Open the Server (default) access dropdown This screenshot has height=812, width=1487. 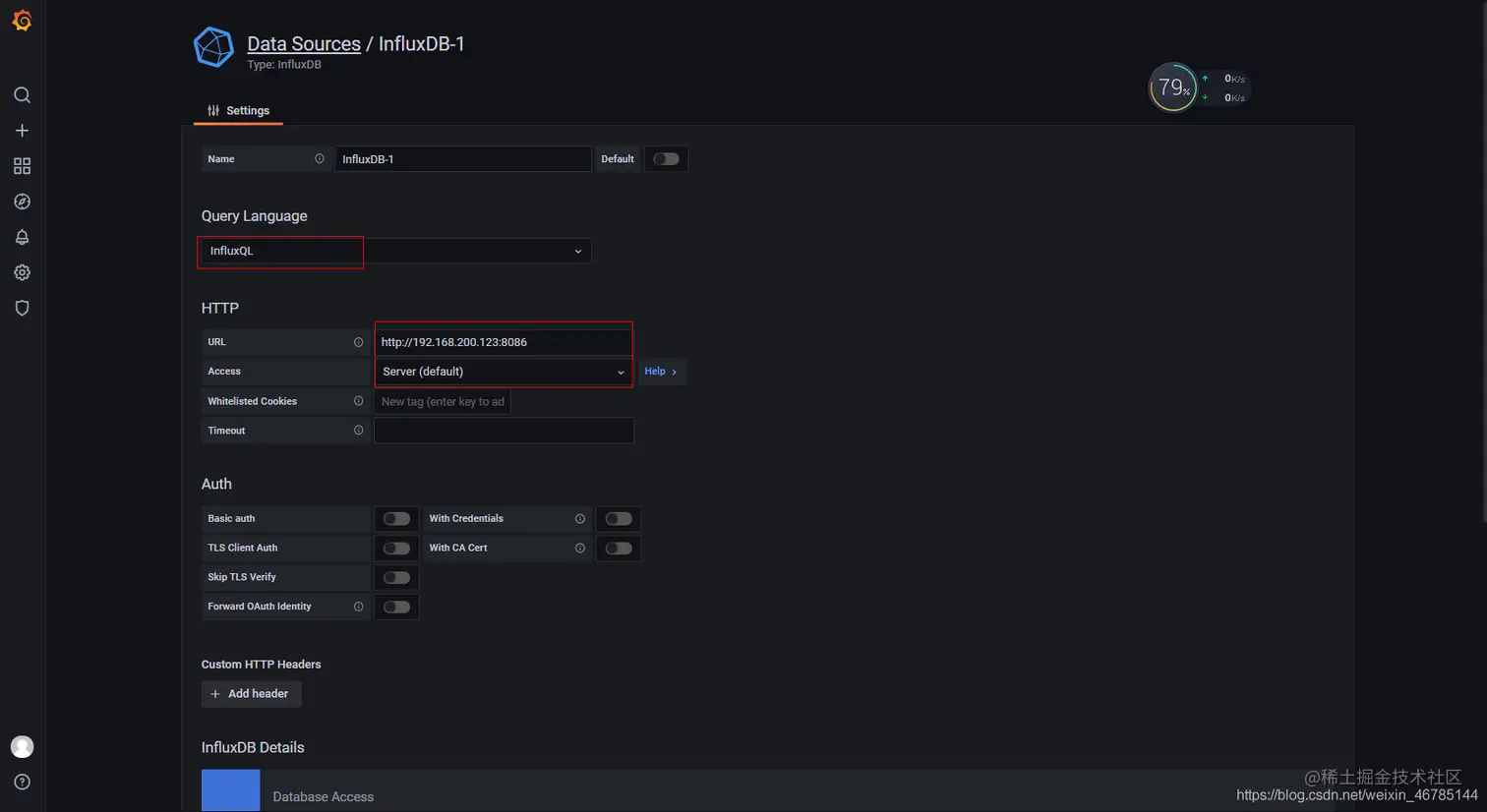[504, 372]
